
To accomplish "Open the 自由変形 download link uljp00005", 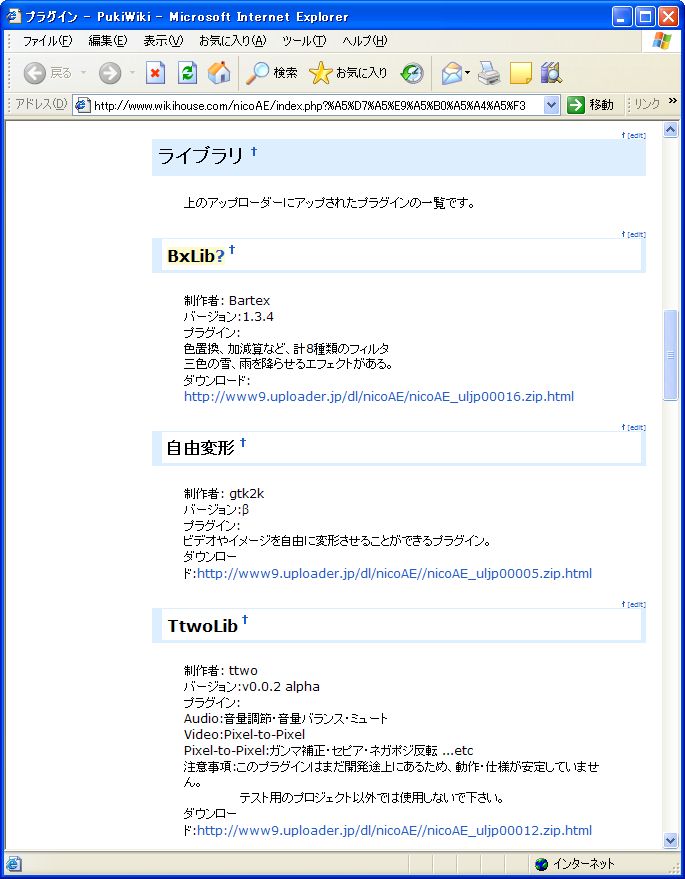I will coord(394,573).
